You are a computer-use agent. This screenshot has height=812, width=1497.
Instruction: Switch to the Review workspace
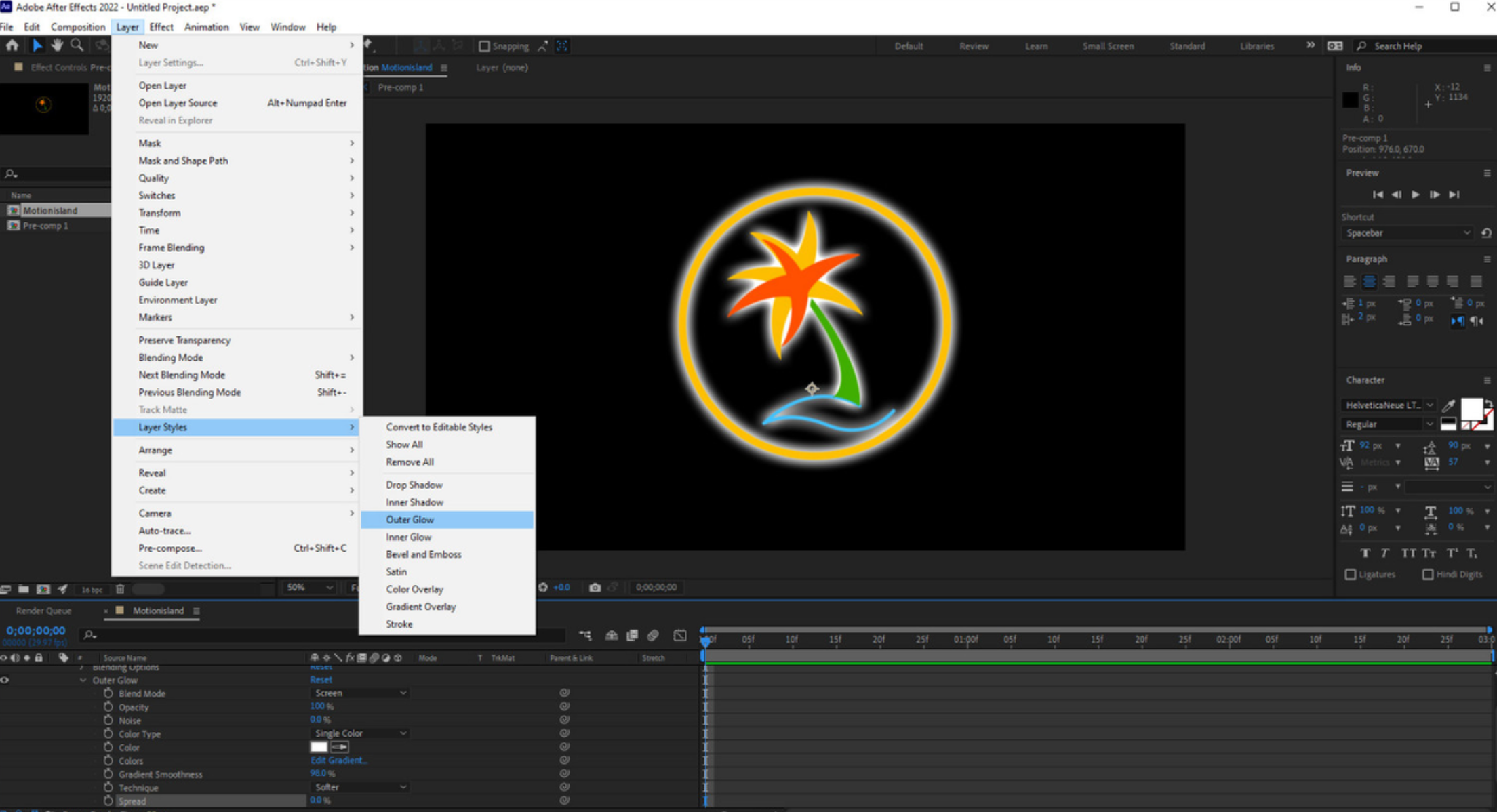pyautogui.click(x=974, y=46)
